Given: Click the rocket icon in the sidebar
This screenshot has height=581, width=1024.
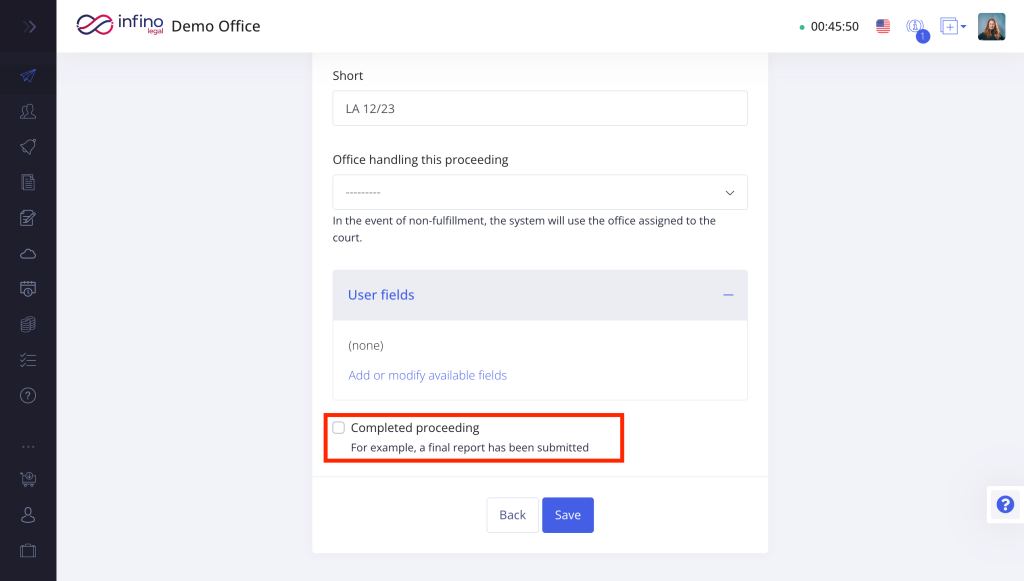Looking at the screenshot, I should (x=28, y=147).
